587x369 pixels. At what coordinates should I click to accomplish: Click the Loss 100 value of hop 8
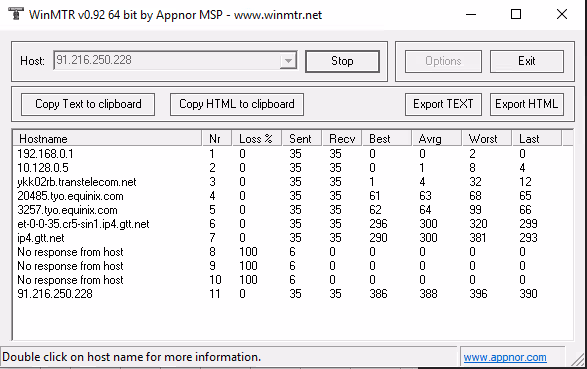(248, 252)
